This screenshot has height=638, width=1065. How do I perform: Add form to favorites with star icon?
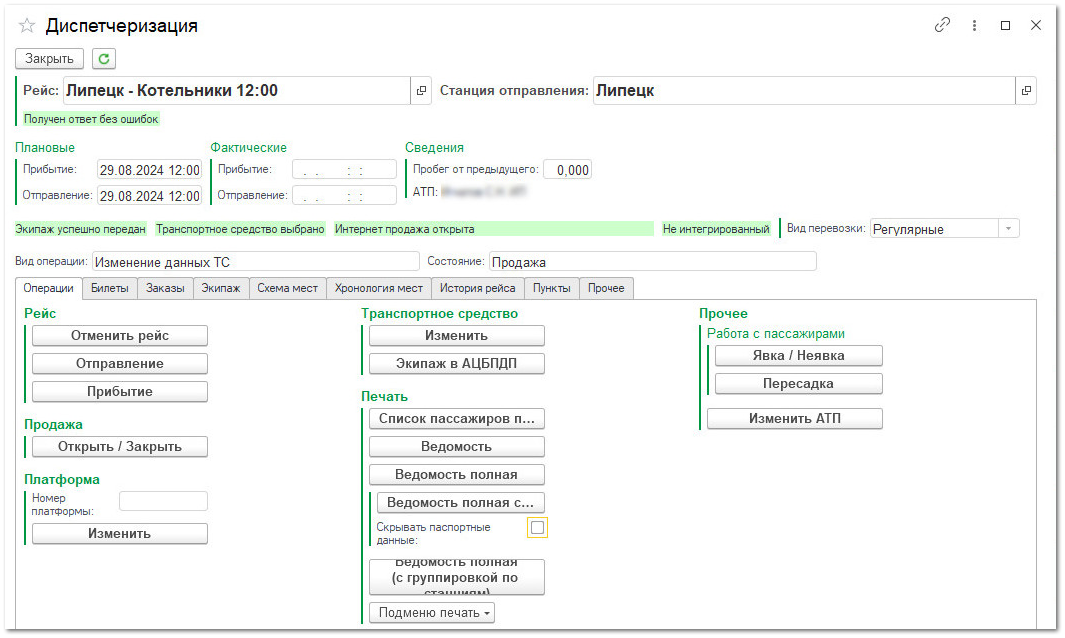[x=27, y=26]
